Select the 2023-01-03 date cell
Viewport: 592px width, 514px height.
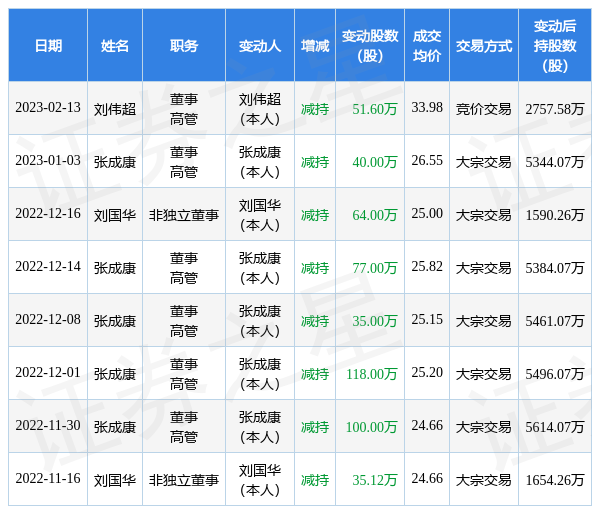tap(48, 161)
